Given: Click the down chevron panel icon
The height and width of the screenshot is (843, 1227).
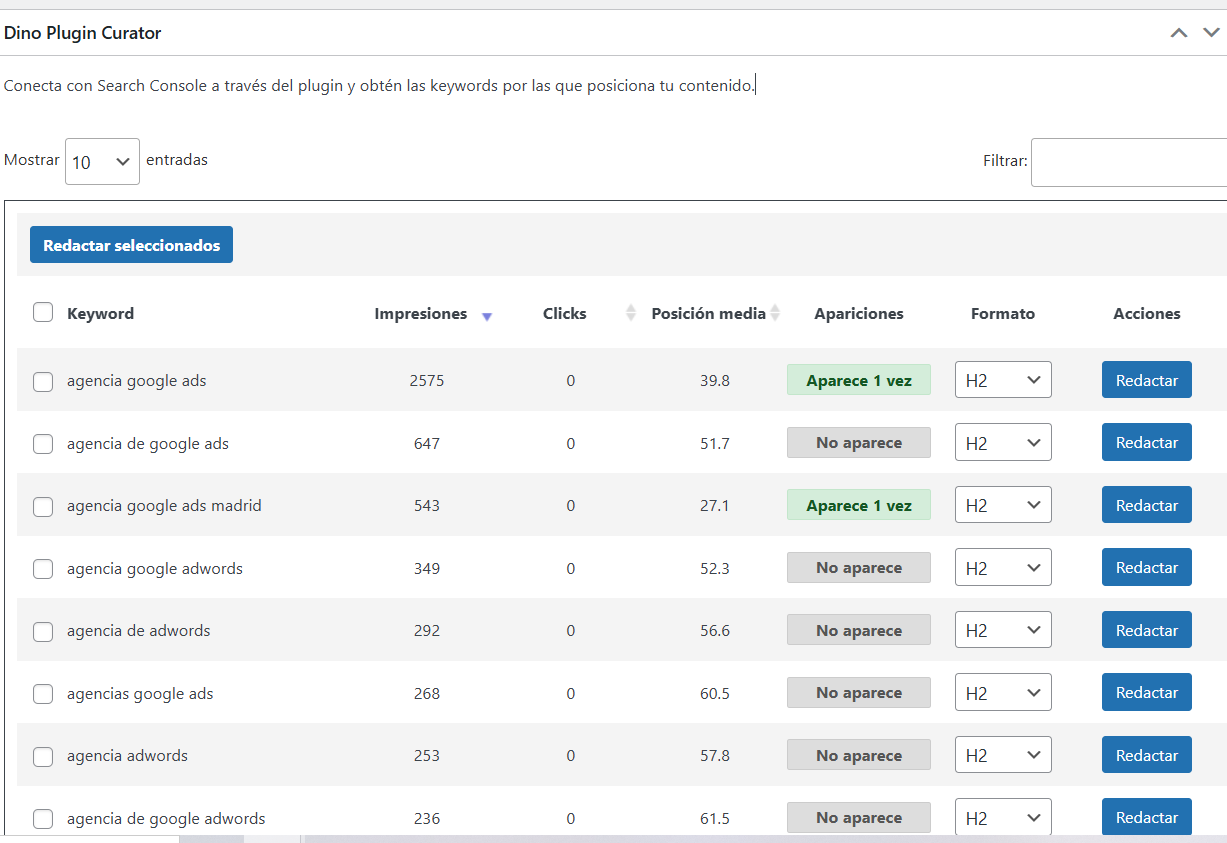Looking at the screenshot, I should tap(1211, 33).
